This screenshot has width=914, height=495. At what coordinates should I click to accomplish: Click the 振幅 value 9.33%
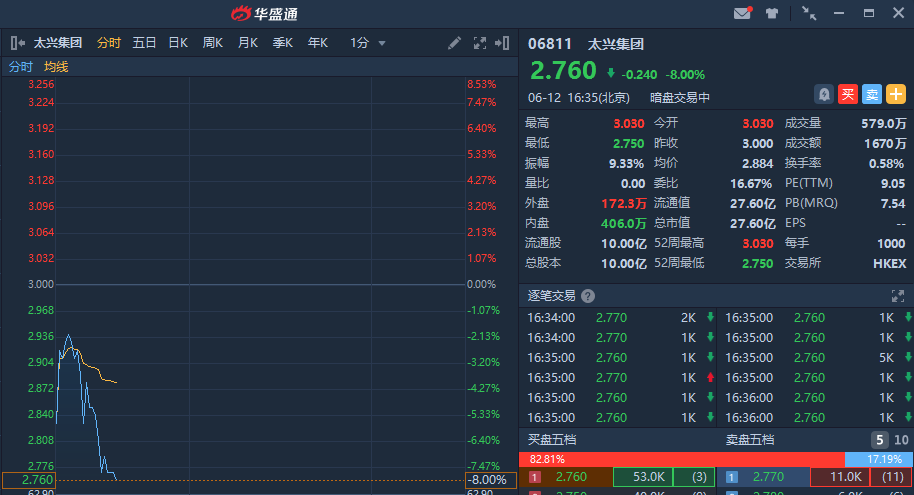coord(626,163)
